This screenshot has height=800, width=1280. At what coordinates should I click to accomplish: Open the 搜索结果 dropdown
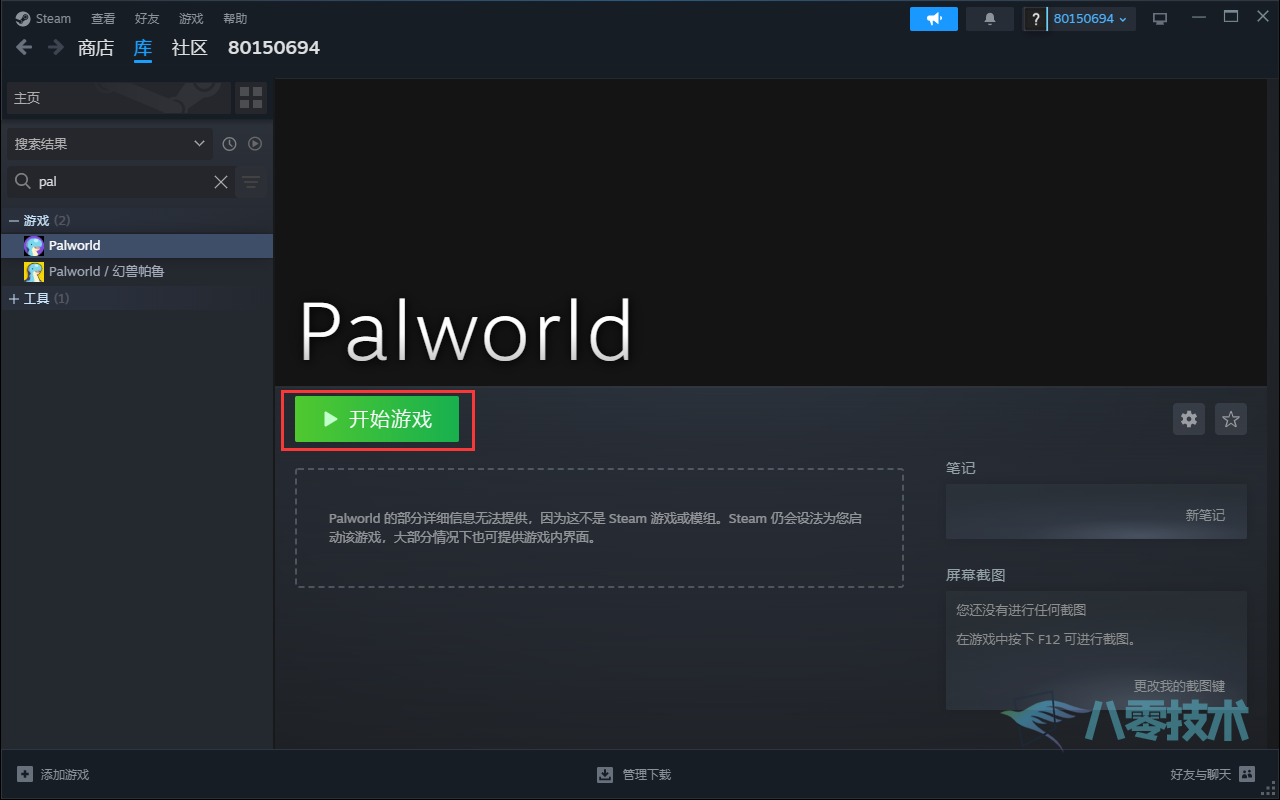coord(109,144)
